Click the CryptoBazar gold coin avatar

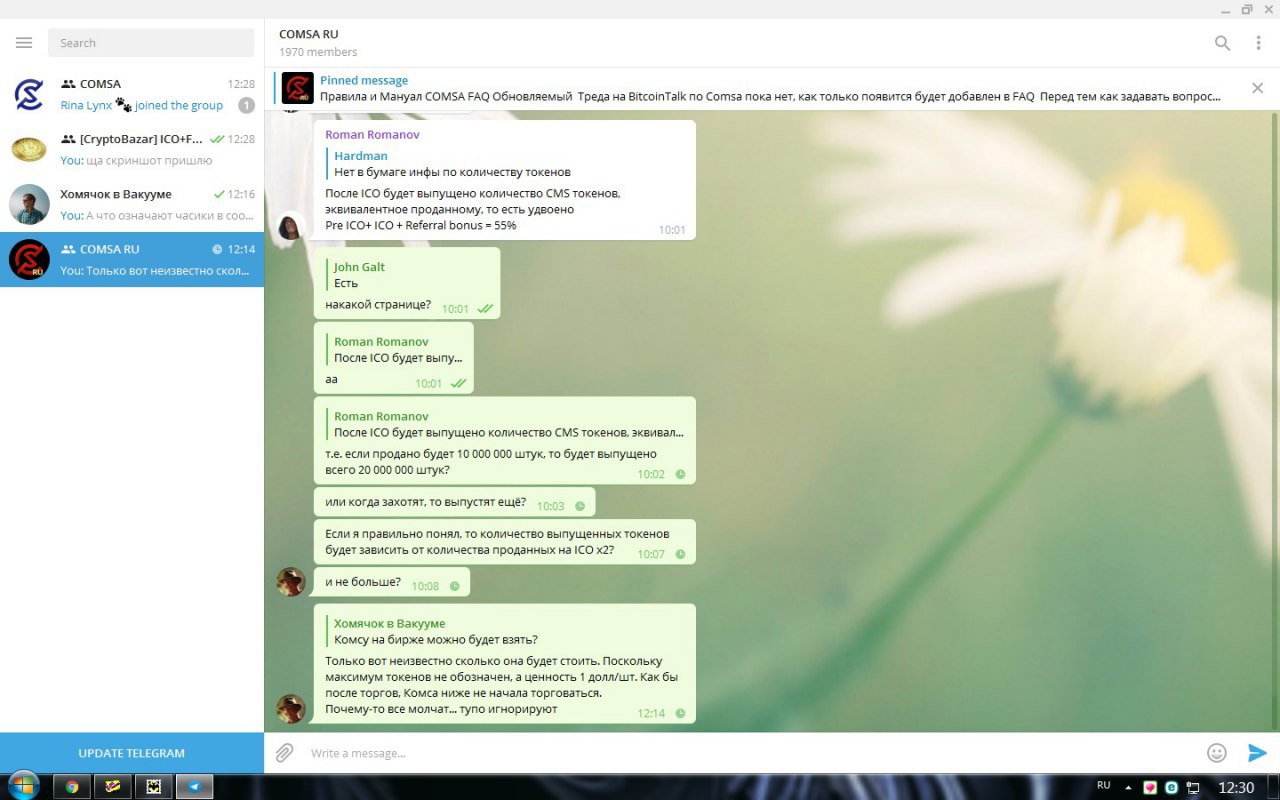tap(29, 150)
